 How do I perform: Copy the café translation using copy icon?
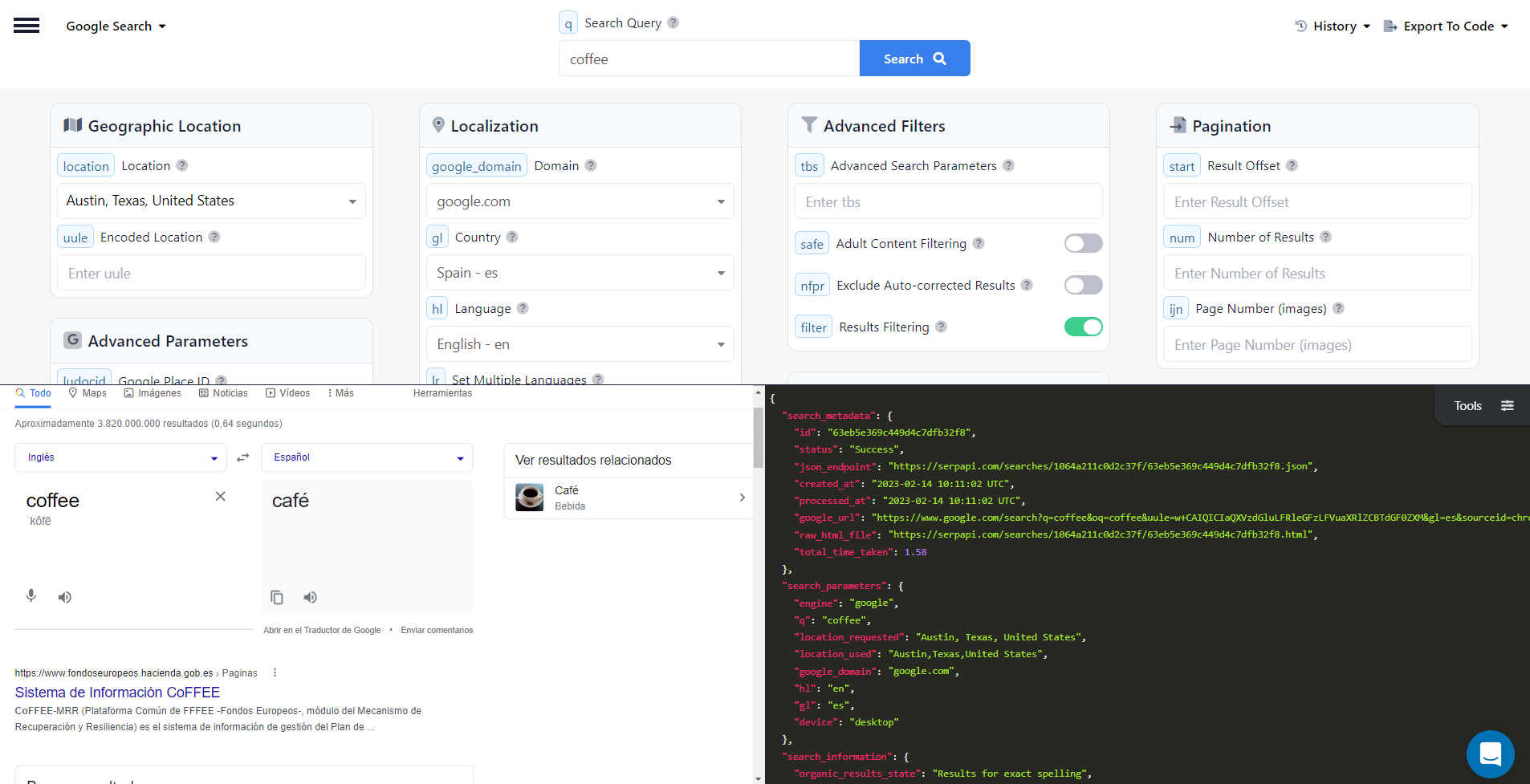277,597
